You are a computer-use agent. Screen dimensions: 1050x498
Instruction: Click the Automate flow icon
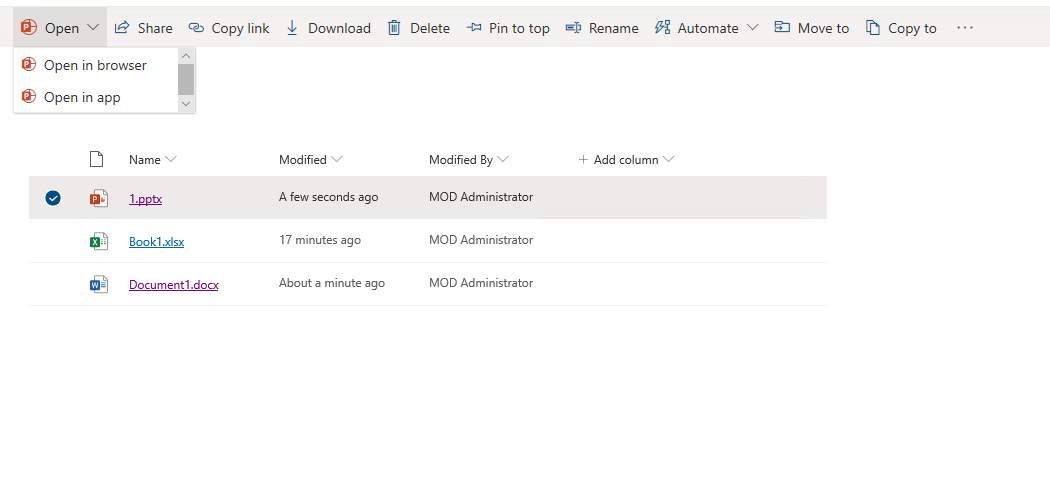[662, 27]
